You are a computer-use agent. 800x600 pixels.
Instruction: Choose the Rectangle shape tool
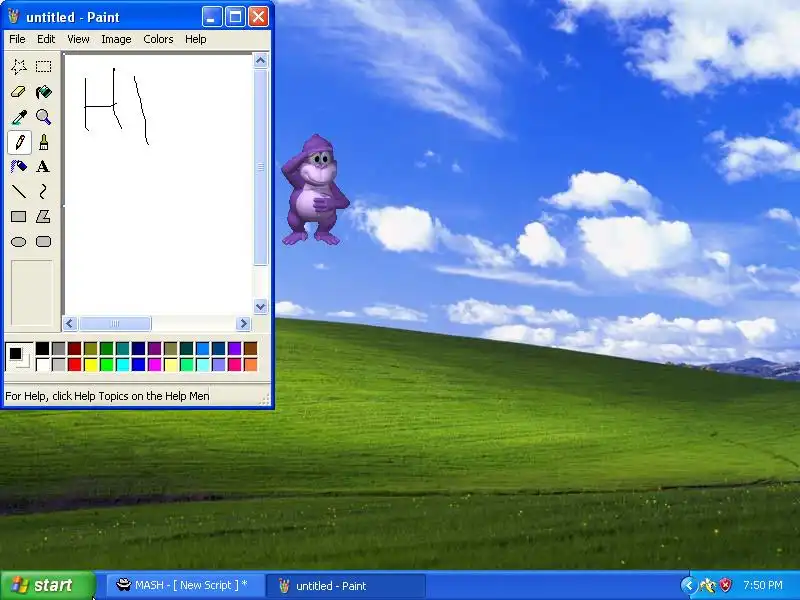19,217
